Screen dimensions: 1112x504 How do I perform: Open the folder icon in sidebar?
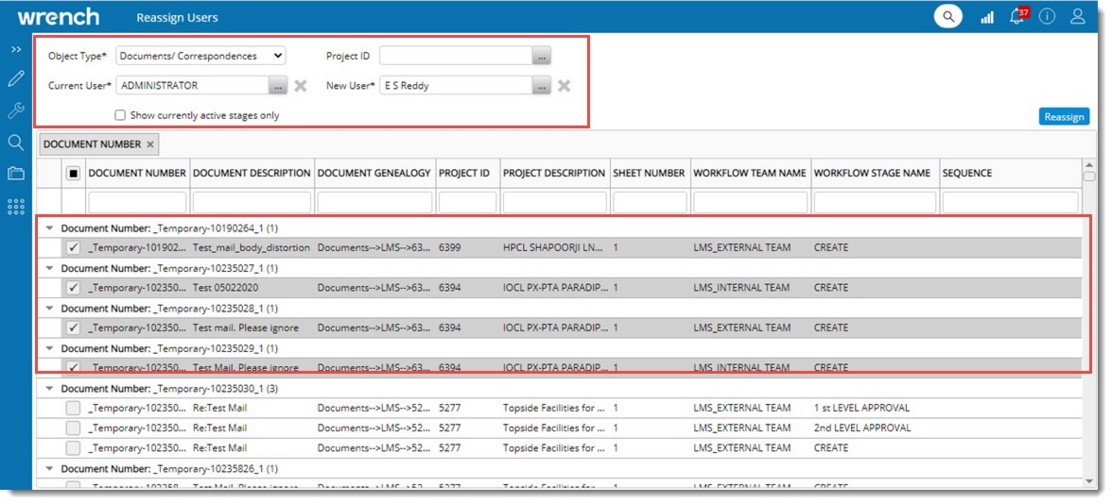(15, 173)
